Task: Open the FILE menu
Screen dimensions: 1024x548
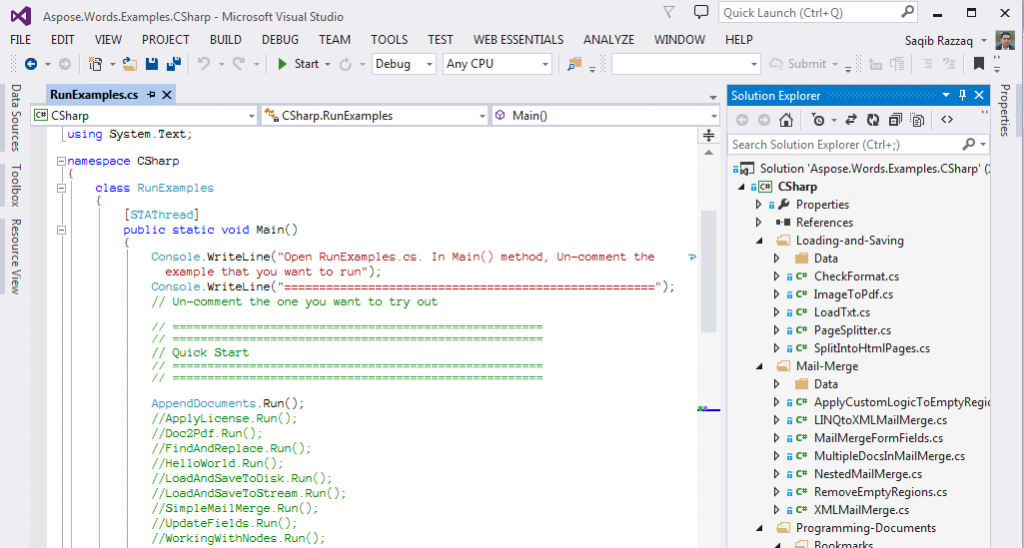Action: [x=21, y=40]
